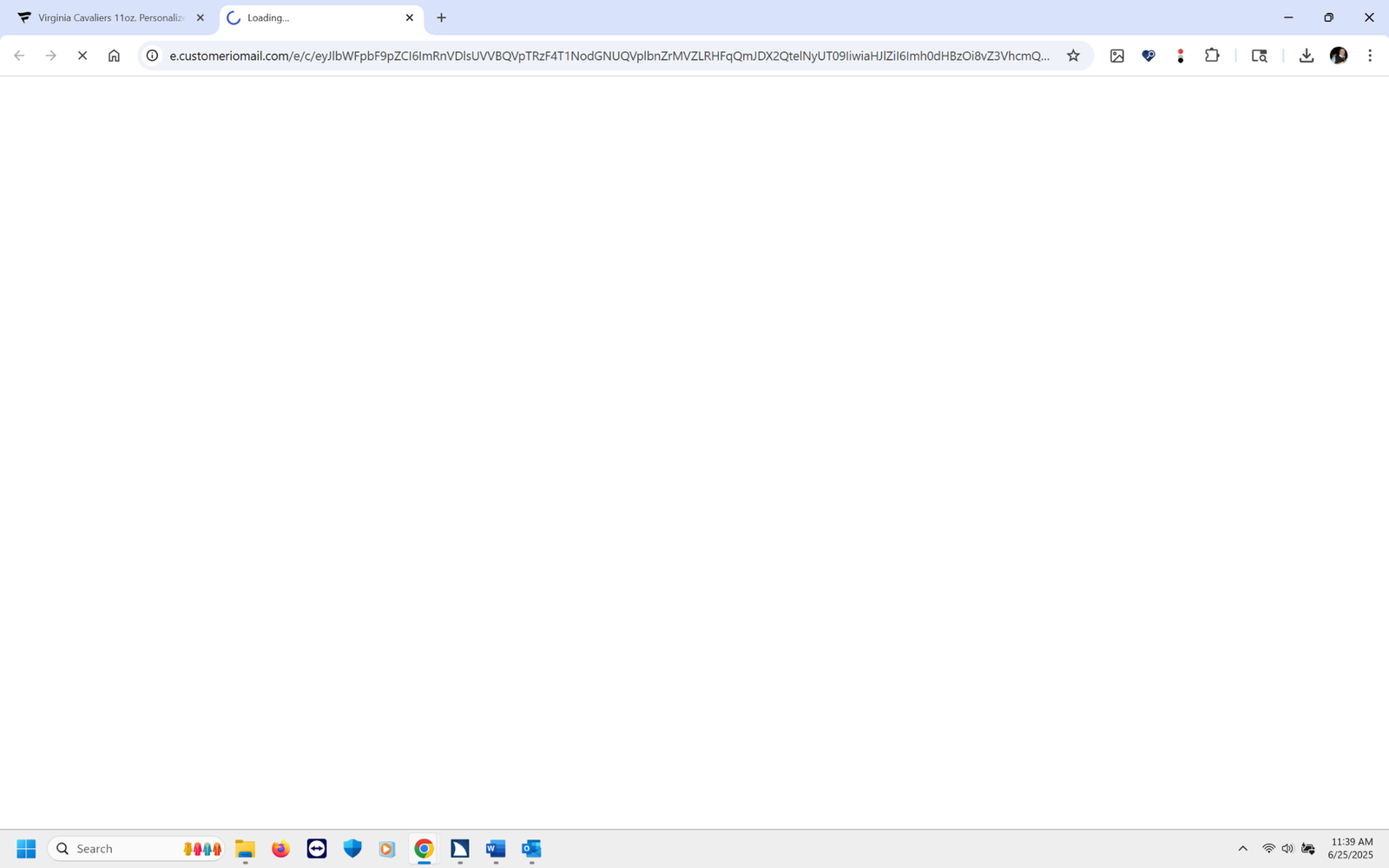Open File Explorer from taskbar

click(245, 849)
